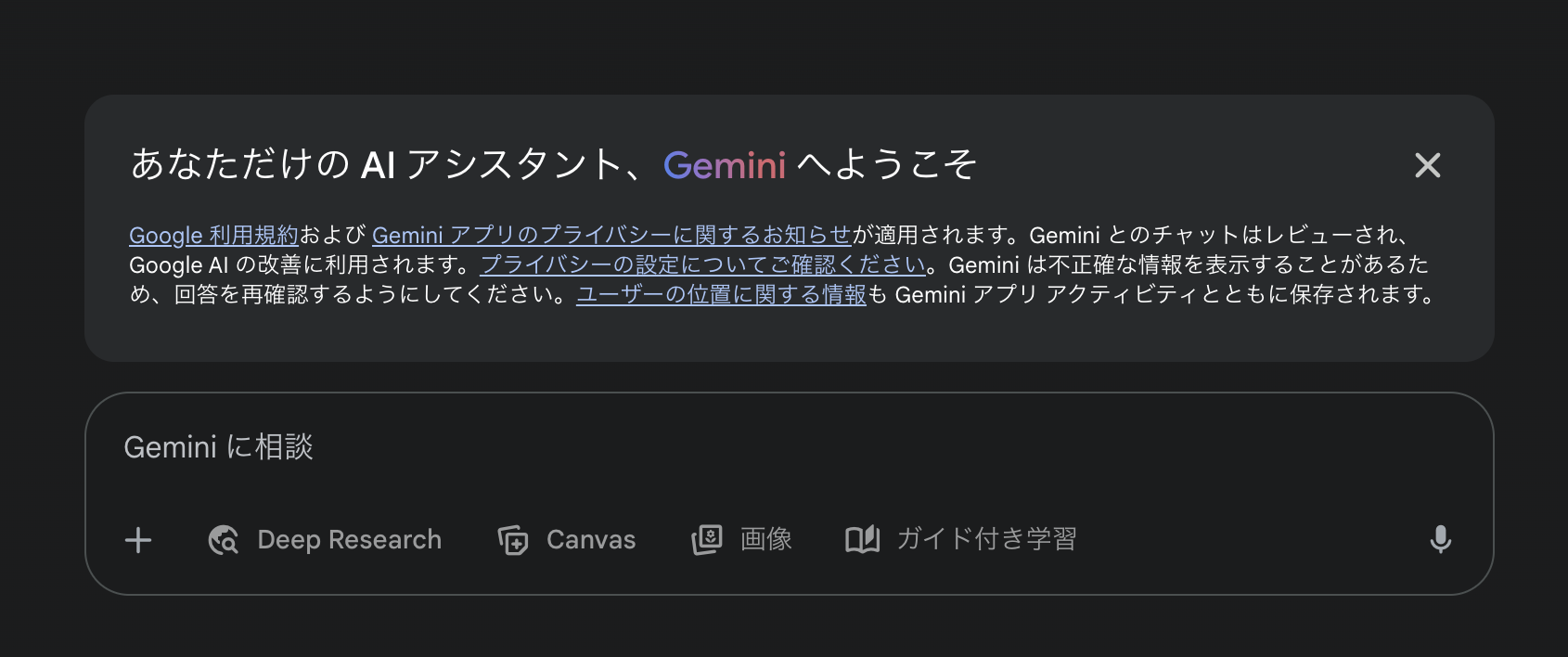The image size is (1568, 657).
Task: Select the Deep Research label text
Action: pos(349,539)
